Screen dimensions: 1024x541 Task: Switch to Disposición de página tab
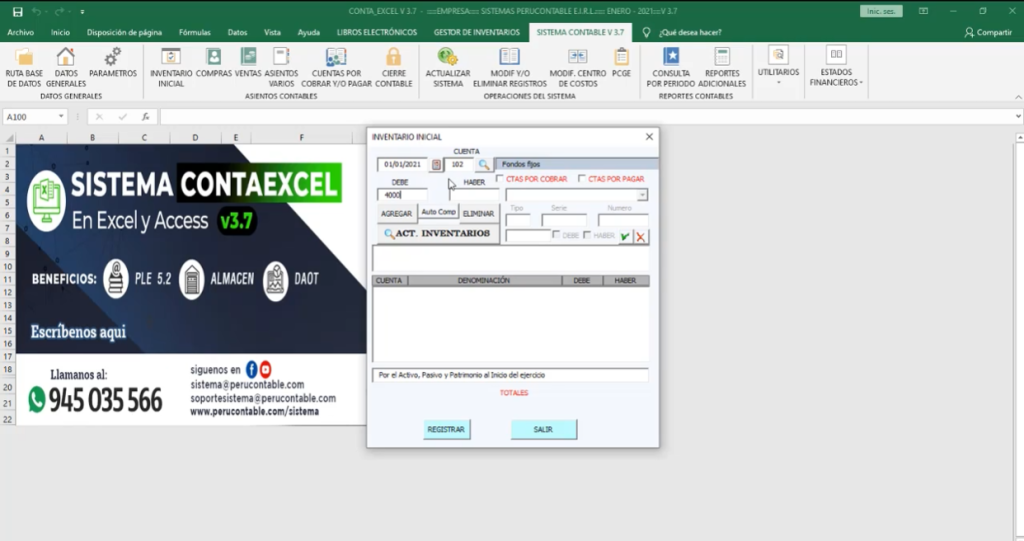point(124,32)
